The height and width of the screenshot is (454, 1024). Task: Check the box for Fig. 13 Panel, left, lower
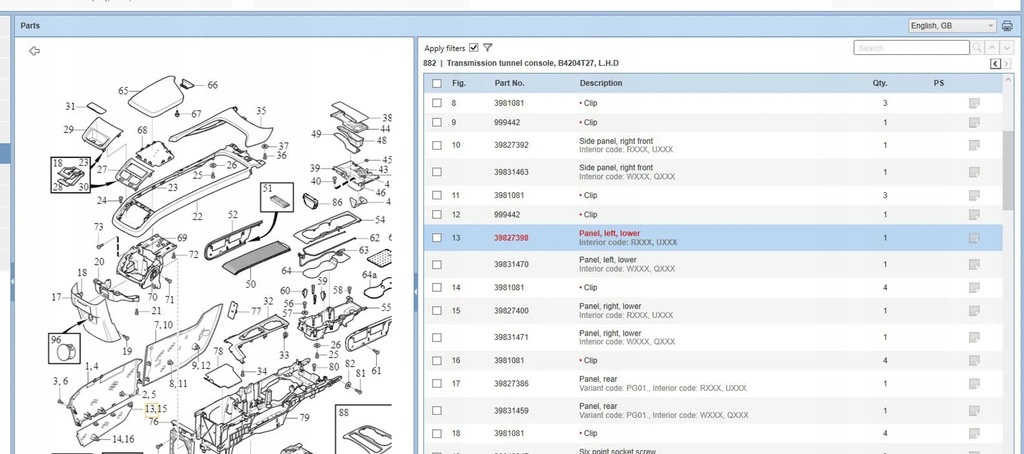click(437, 238)
